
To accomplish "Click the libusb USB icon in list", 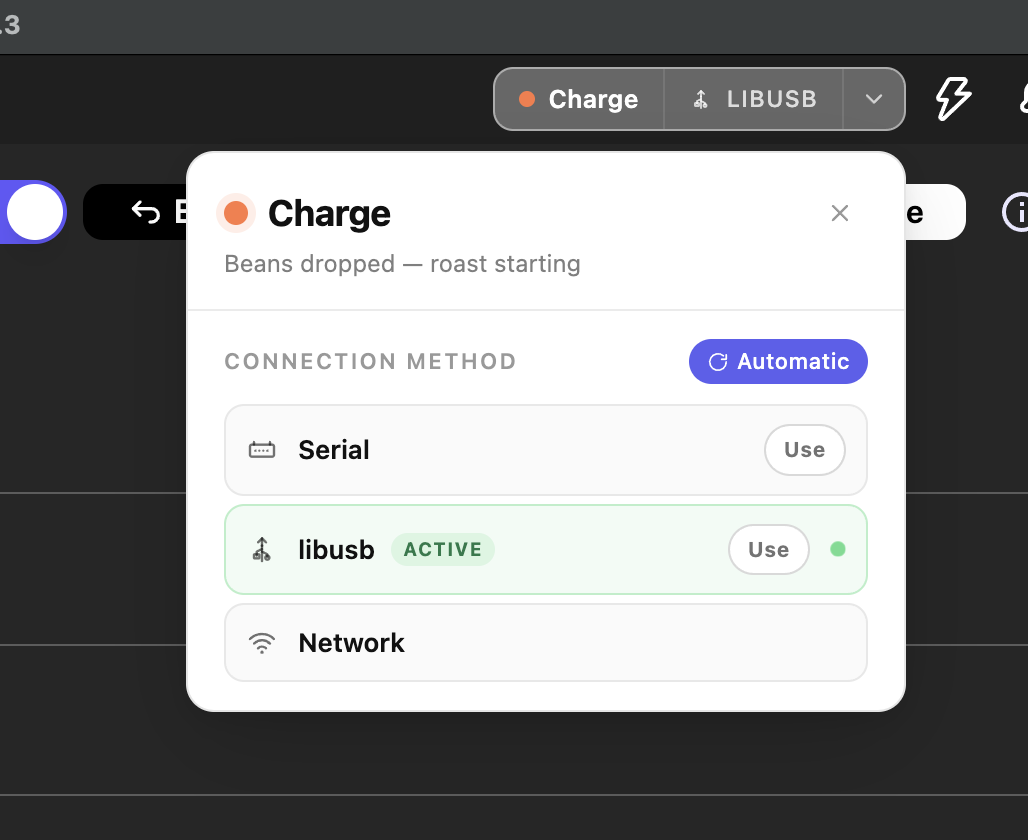I will [x=262, y=550].
